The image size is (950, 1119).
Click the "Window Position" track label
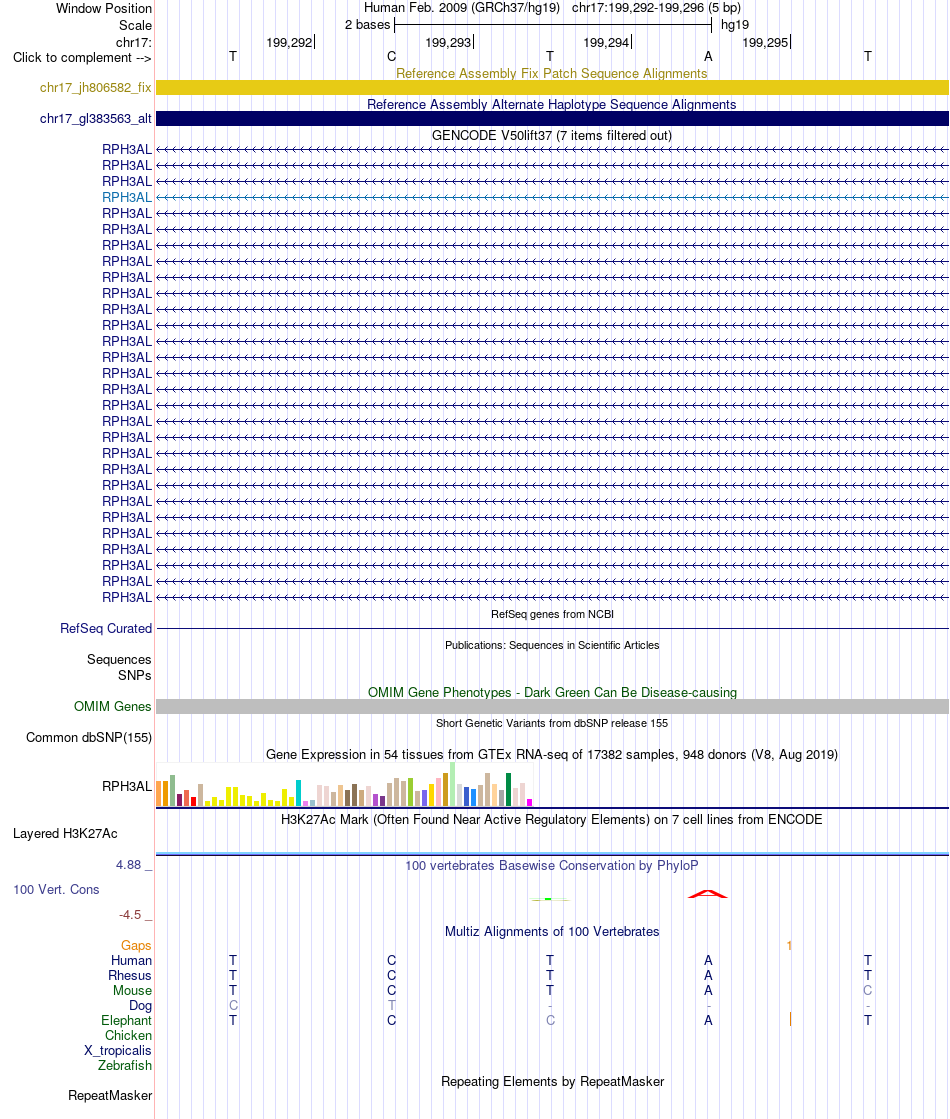pos(103,9)
